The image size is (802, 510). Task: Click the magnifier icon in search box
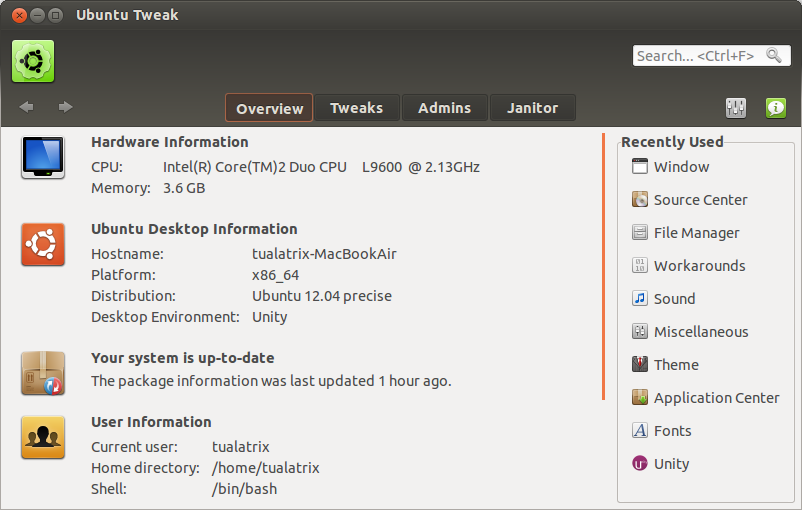[773, 55]
